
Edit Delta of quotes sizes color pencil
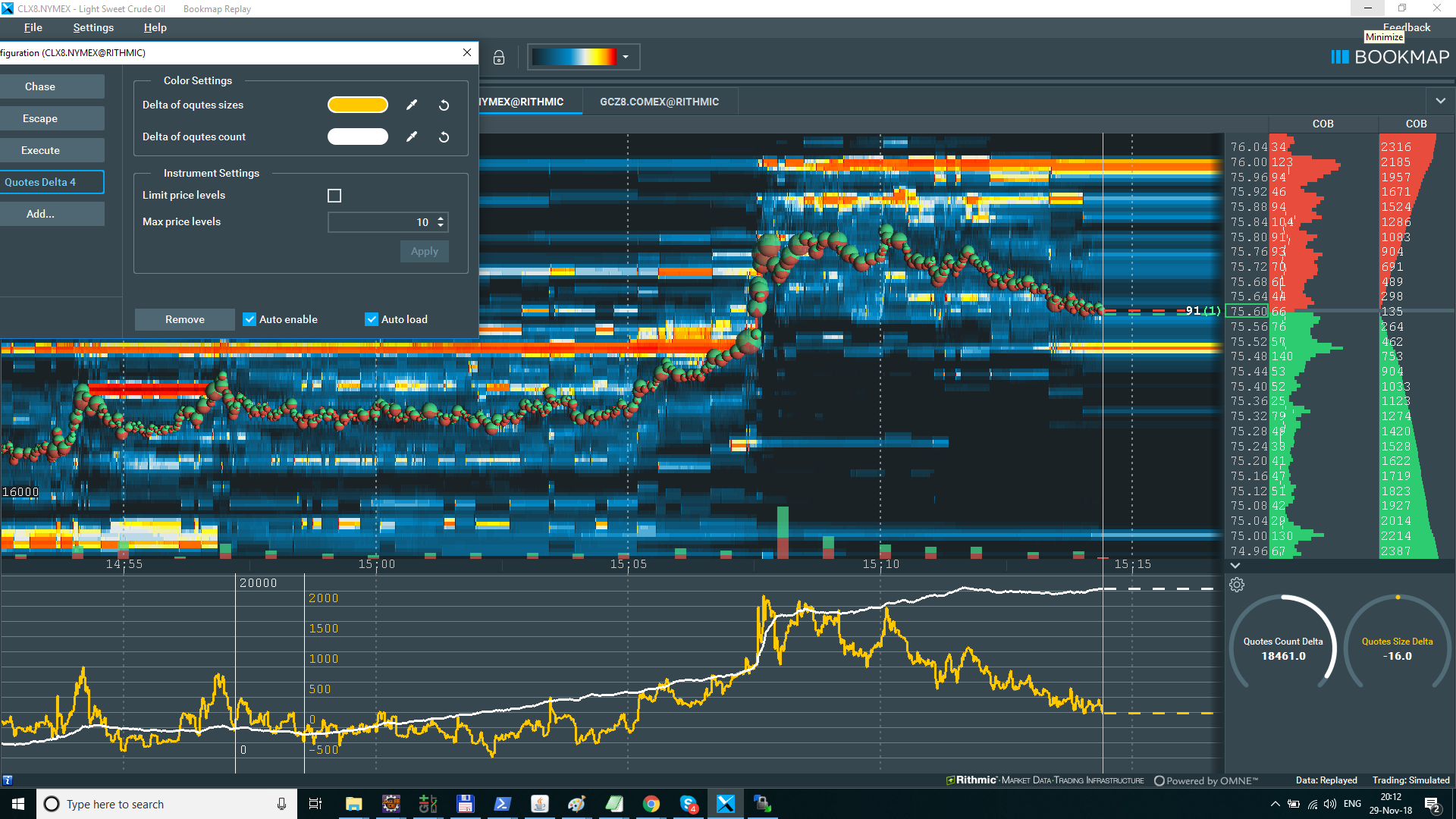coord(412,105)
